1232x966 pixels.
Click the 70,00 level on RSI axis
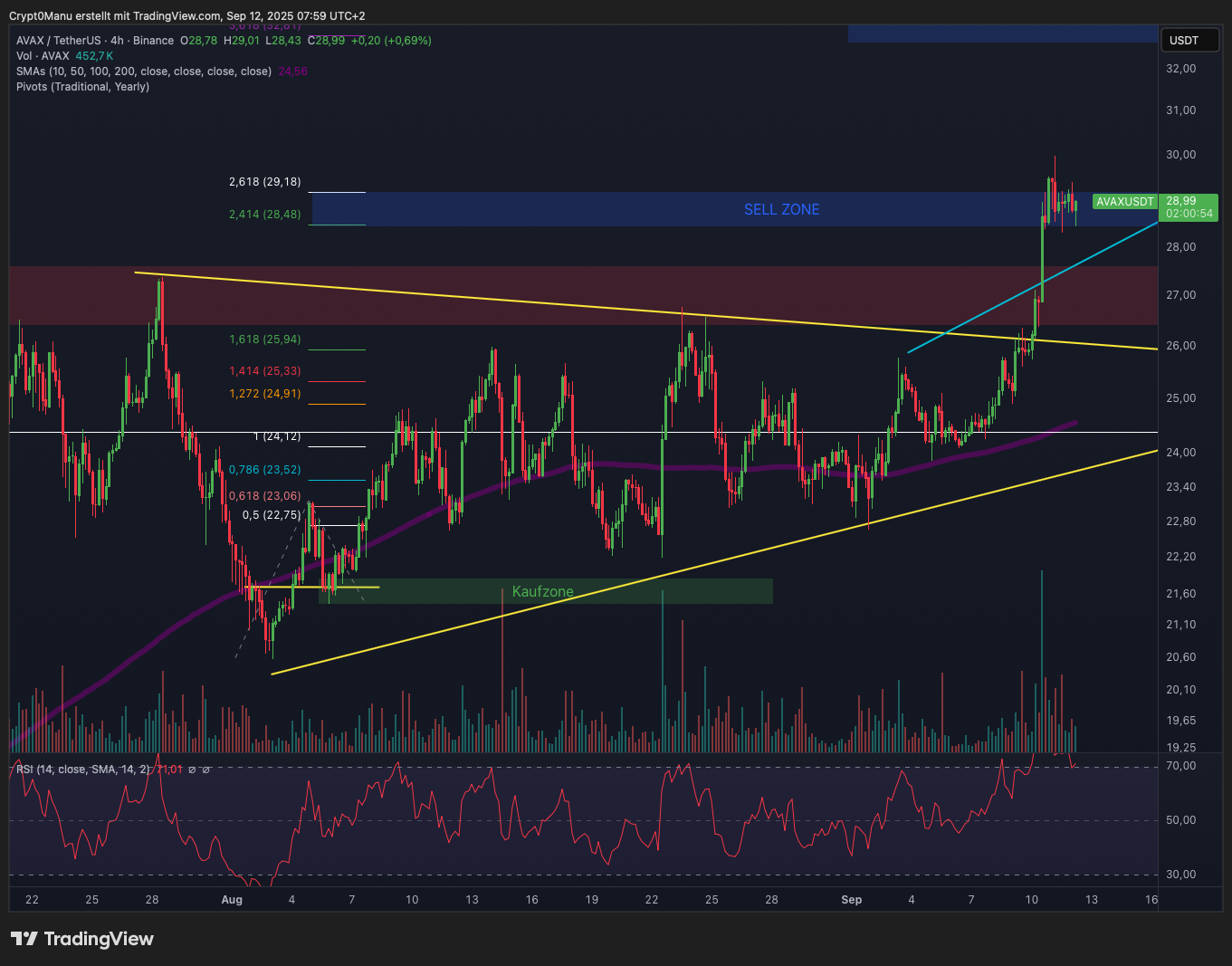click(1180, 766)
